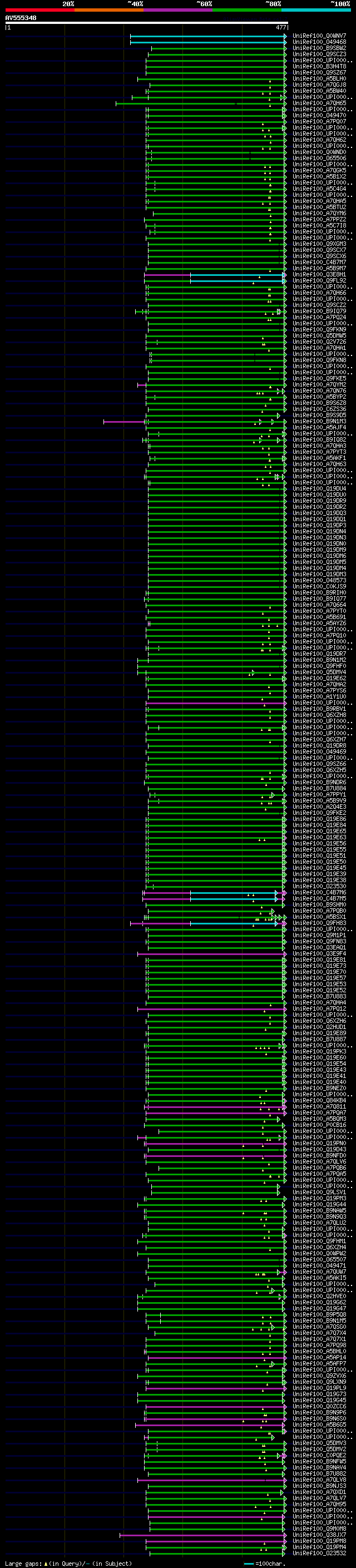This screenshot has height=1568, width=356.
Task: Open hit UniRef100_B3H4T8
Action: click(319, 66)
